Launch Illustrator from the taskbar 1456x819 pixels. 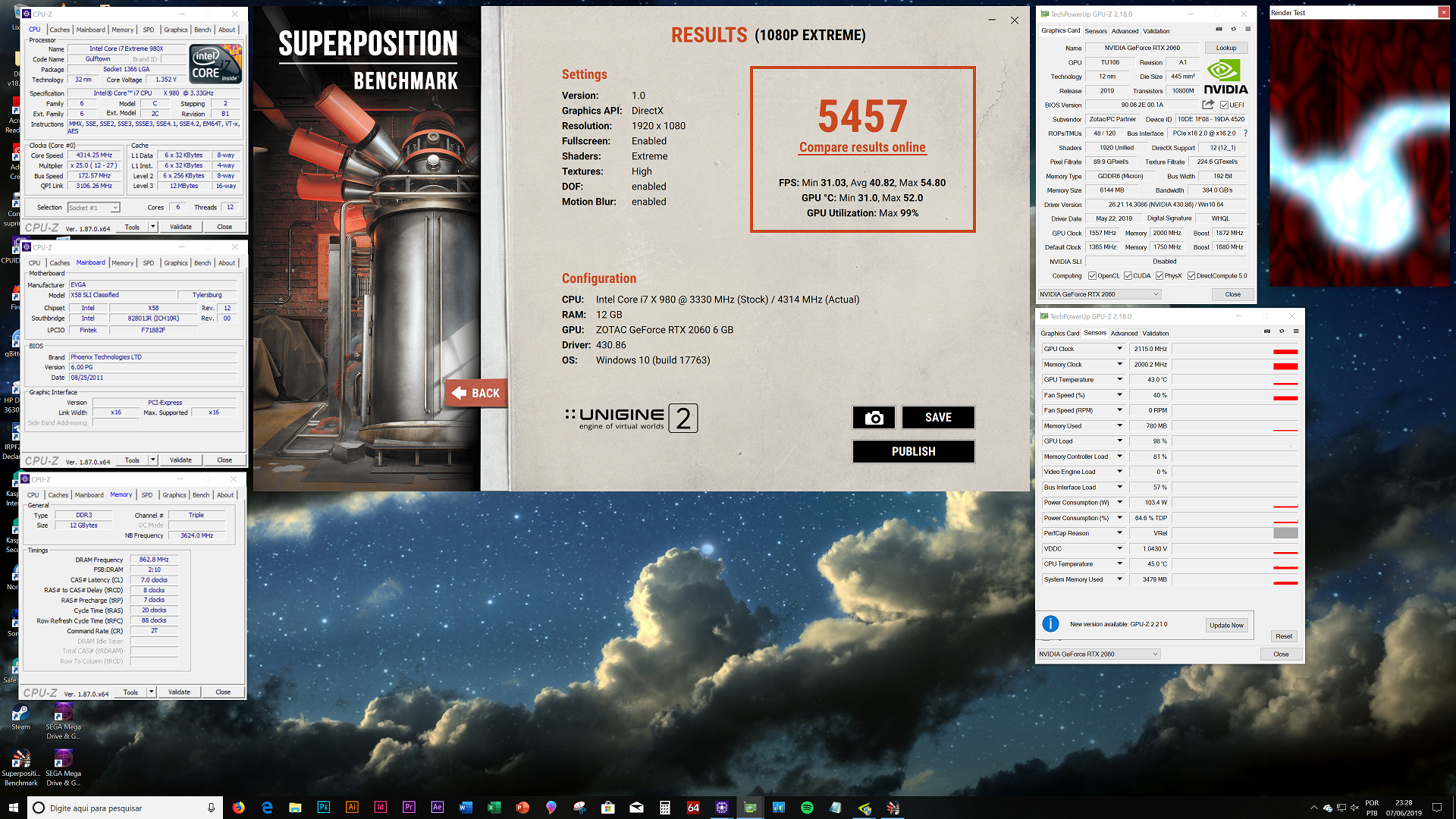352,808
